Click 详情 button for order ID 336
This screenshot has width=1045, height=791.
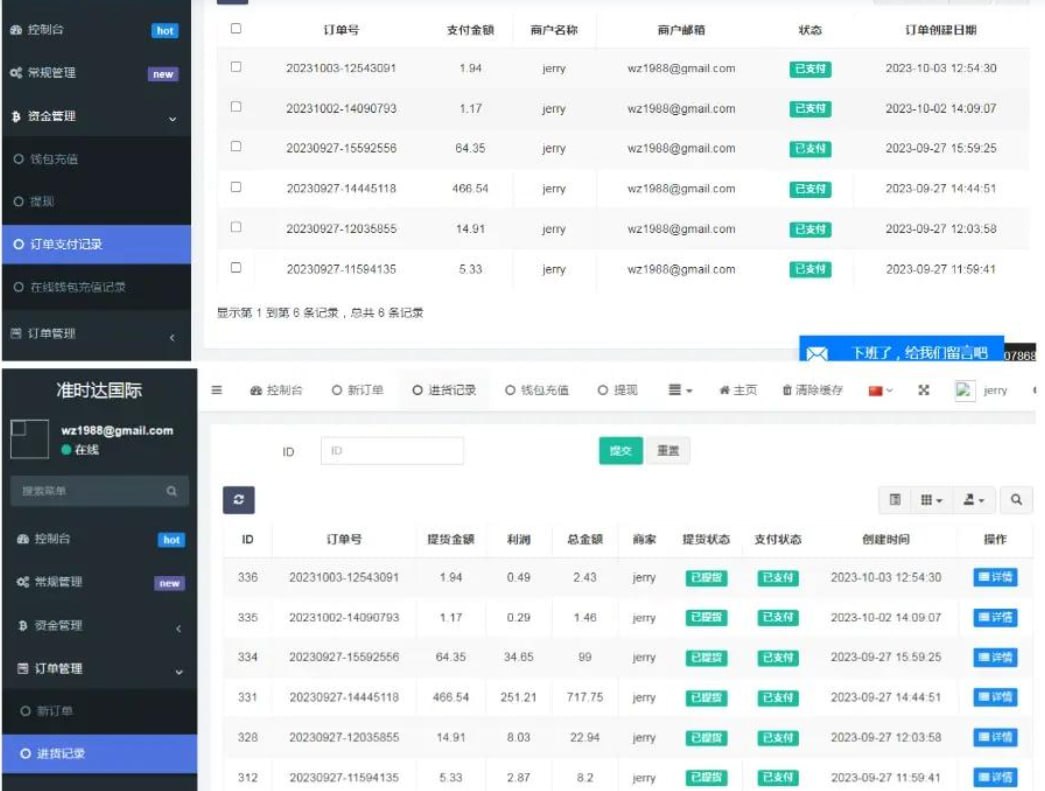pos(995,577)
